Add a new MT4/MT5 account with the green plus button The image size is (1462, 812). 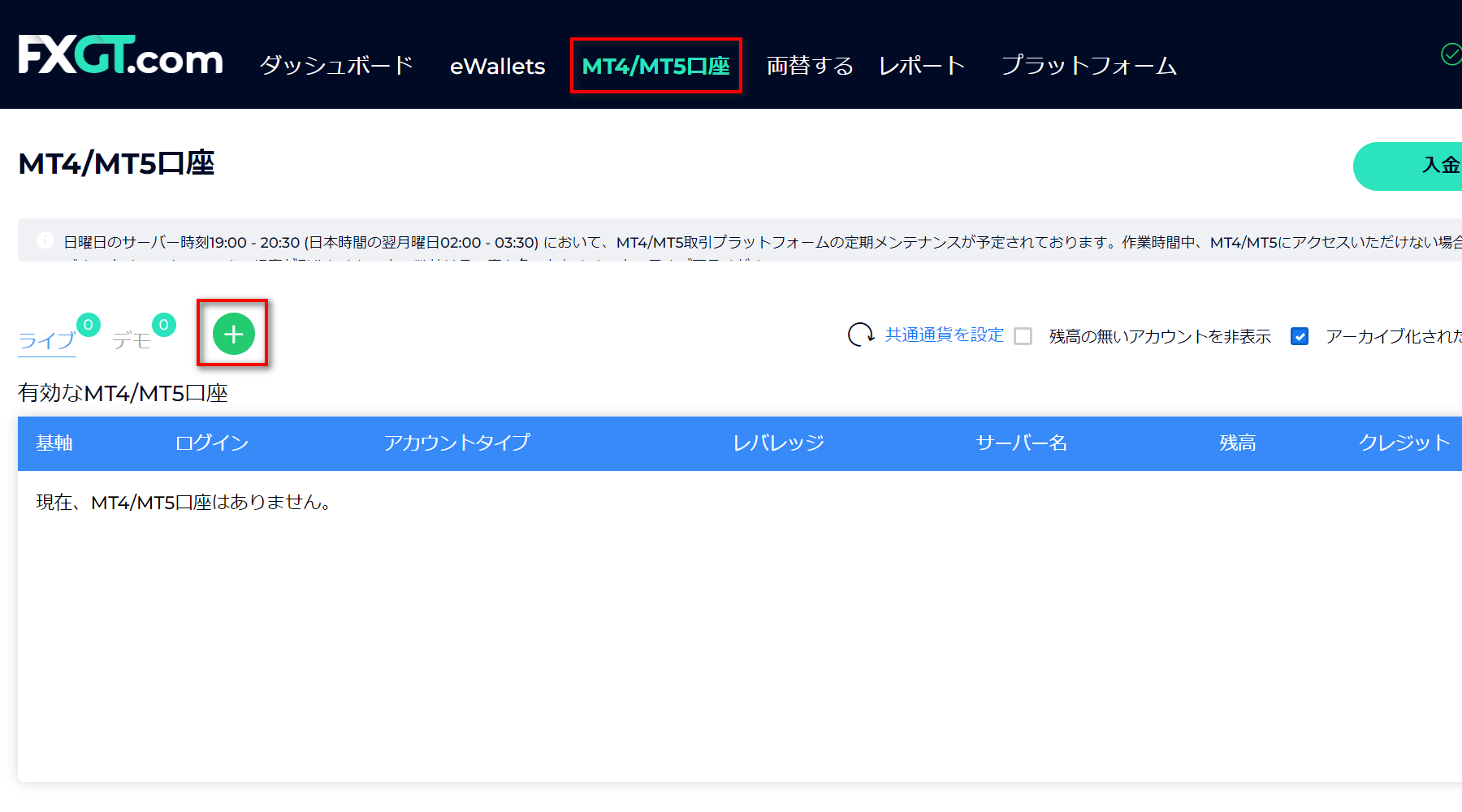[x=233, y=334]
